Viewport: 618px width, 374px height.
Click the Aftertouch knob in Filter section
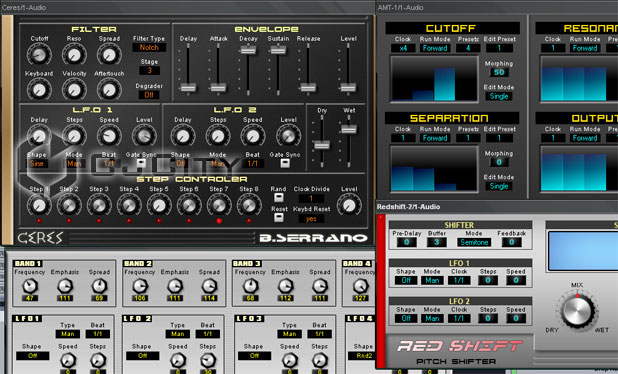click(x=109, y=89)
